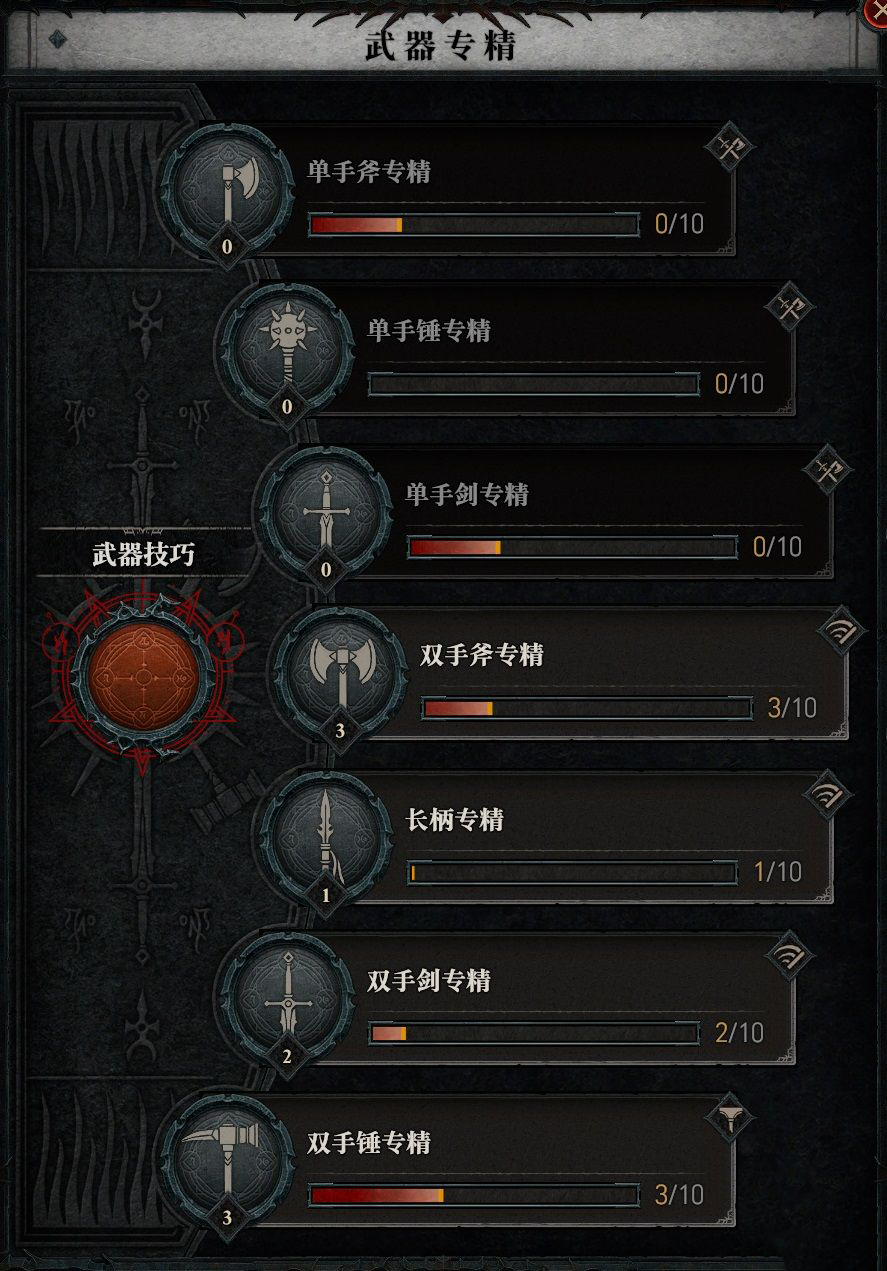Click the 单手剑专精 0/10 rank counter
The image size is (887, 1271).
click(x=777, y=547)
